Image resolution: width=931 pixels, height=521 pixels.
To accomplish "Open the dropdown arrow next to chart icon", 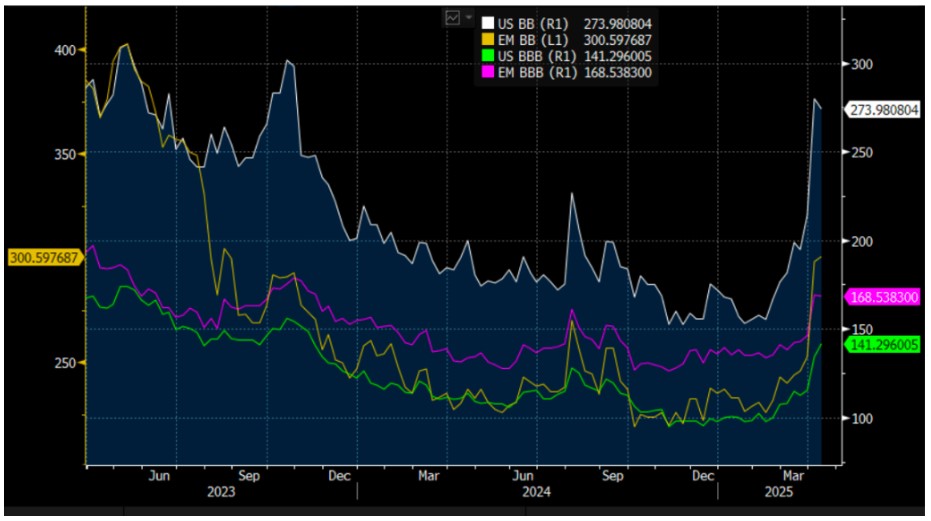I will (x=467, y=18).
